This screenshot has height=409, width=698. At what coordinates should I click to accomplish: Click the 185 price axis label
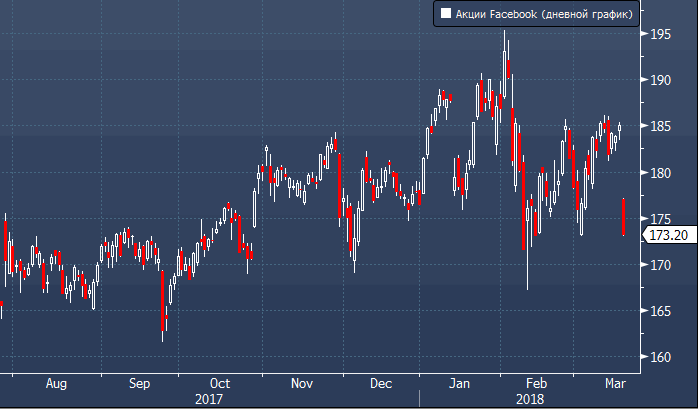point(660,126)
